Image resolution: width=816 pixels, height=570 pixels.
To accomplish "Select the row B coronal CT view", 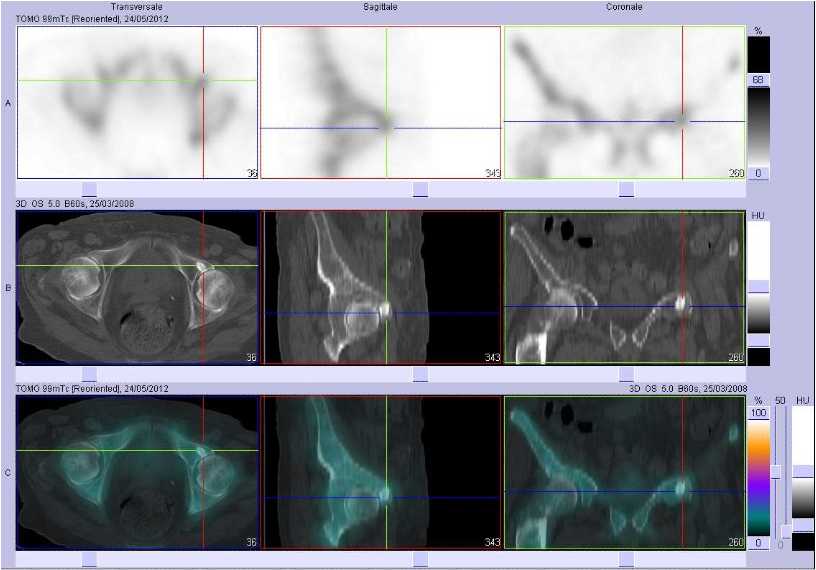I will tap(624, 287).
